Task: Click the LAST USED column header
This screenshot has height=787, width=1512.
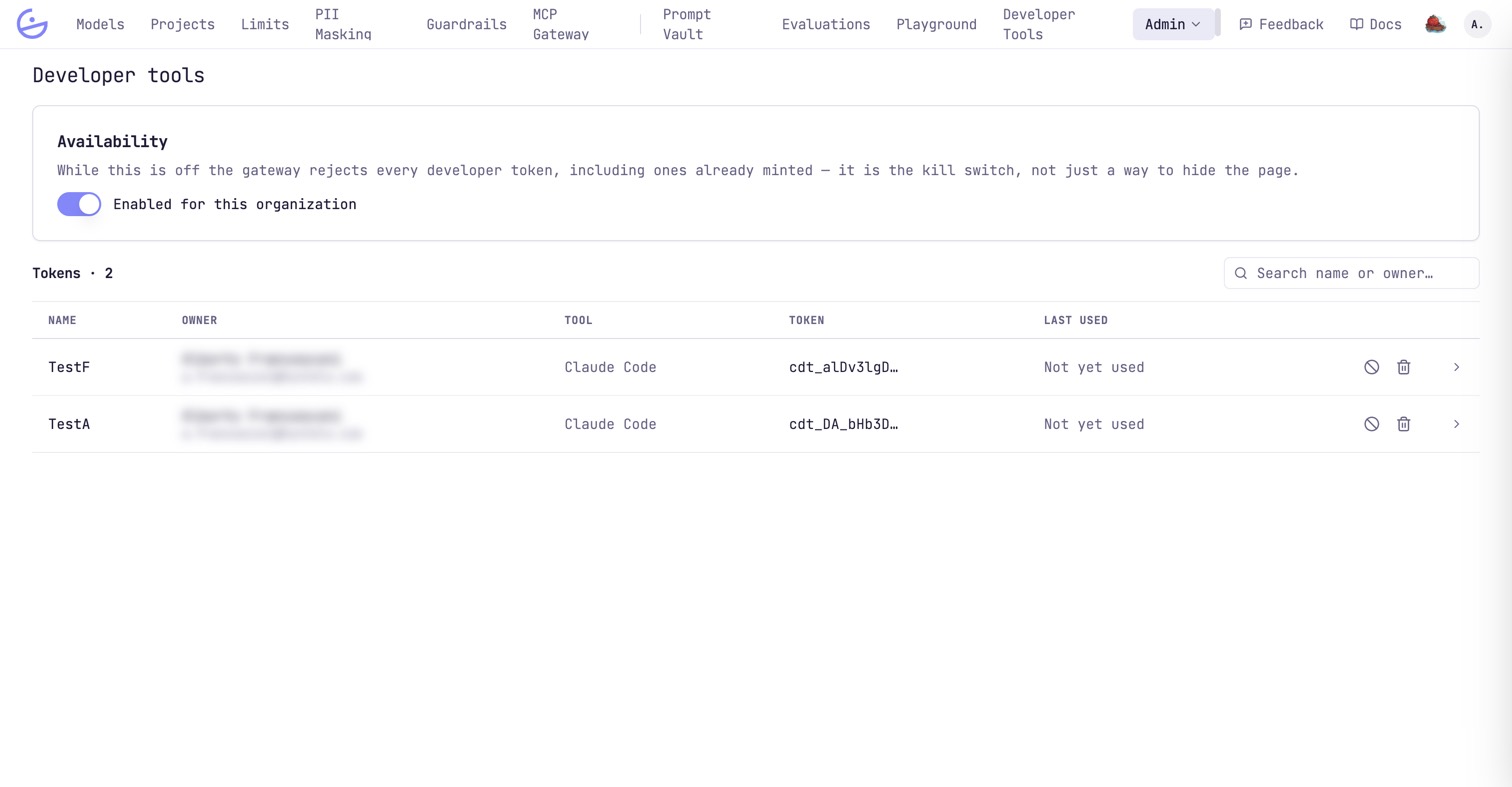Action: click(1076, 320)
